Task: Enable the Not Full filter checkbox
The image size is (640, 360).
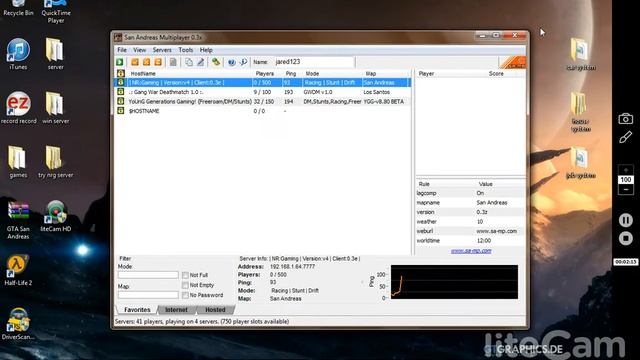Action: [185, 275]
